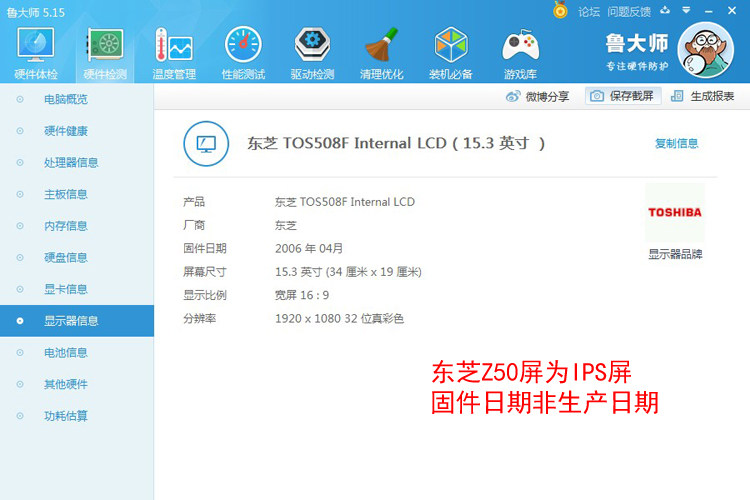Select 显示器信息 in sidebar
This screenshot has width=750, height=500.
[77, 321]
